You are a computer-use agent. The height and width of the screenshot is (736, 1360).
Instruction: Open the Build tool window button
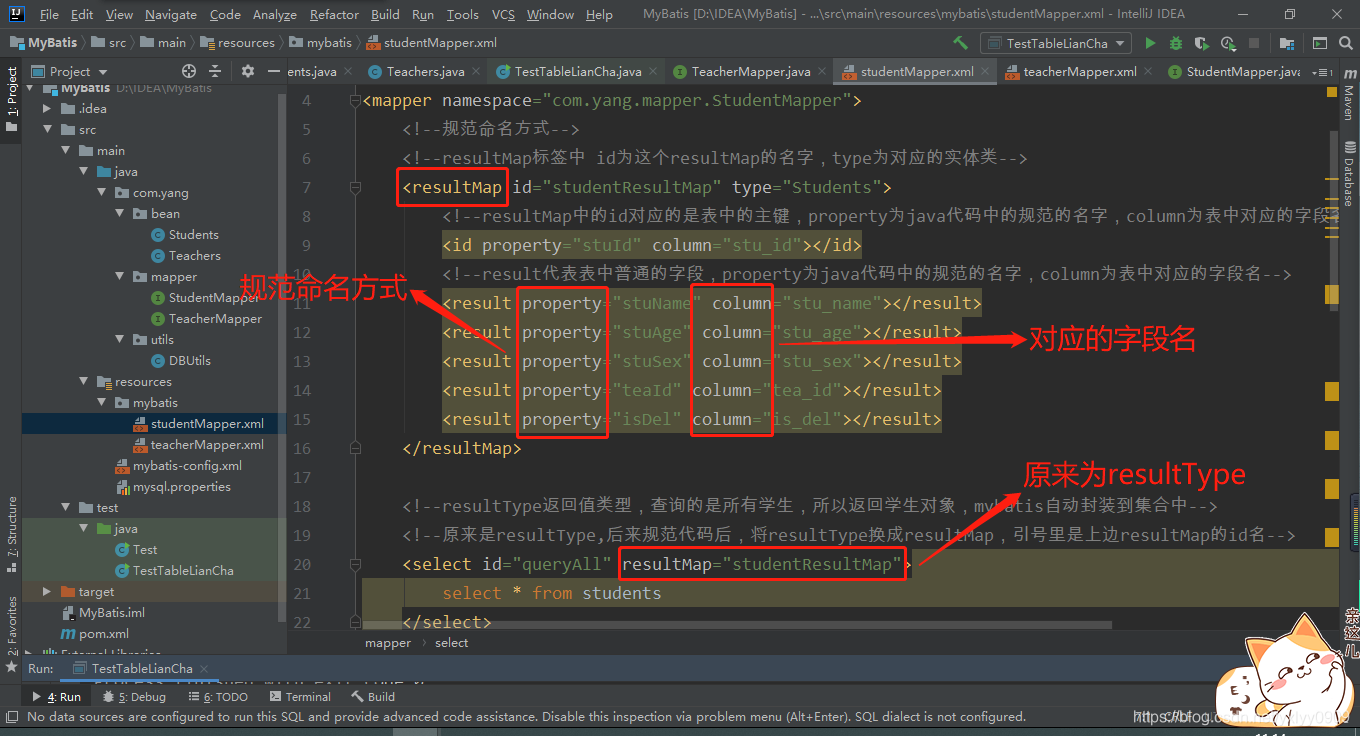(374, 697)
